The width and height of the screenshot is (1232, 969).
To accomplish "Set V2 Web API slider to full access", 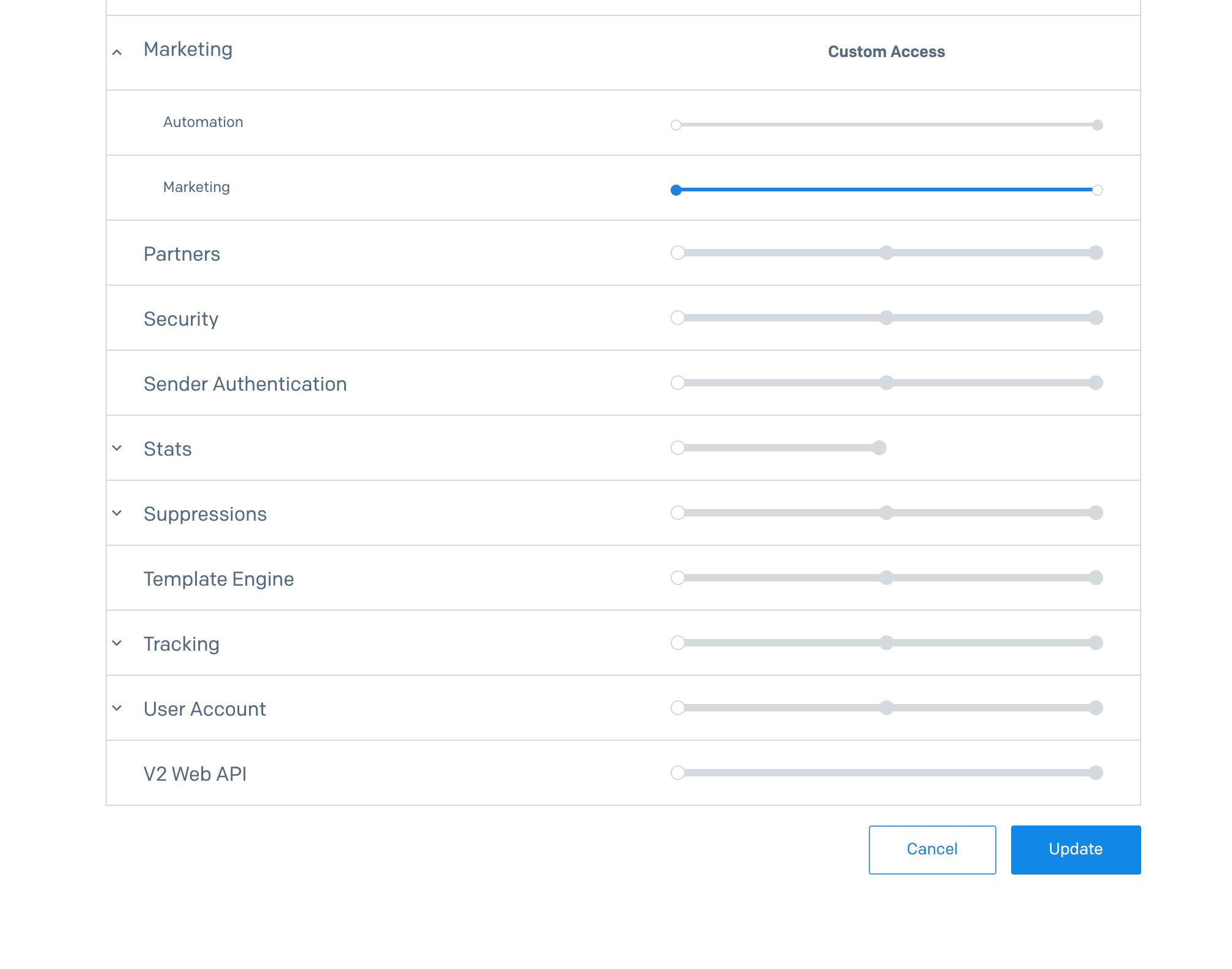I will click(x=1096, y=773).
